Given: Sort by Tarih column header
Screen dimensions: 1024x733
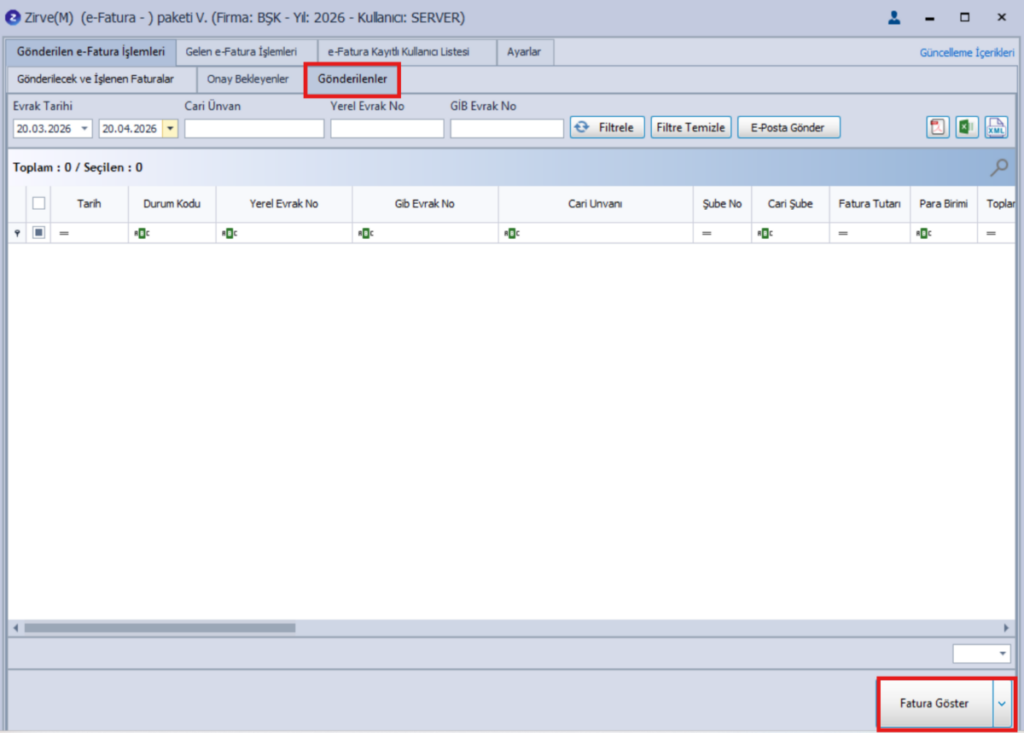Looking at the screenshot, I should tap(89, 204).
